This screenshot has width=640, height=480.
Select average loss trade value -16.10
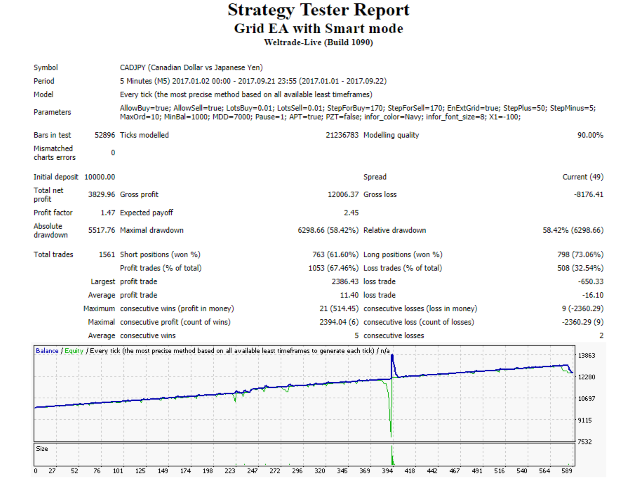point(592,295)
